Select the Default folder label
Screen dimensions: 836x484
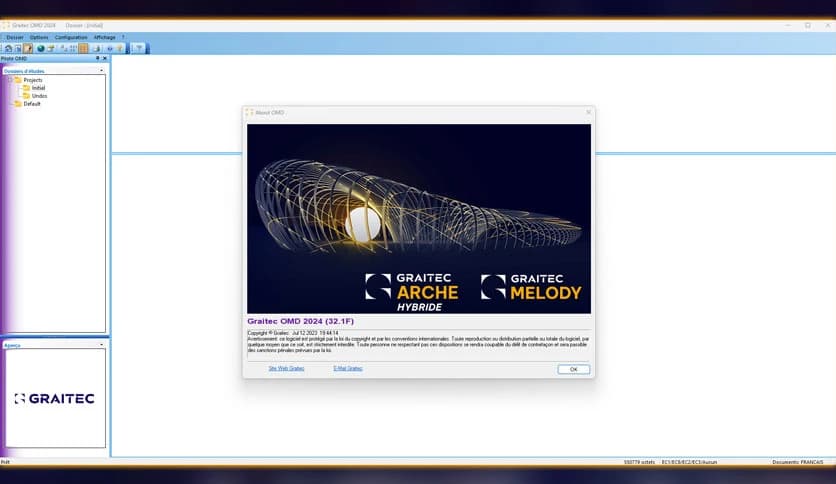point(32,104)
